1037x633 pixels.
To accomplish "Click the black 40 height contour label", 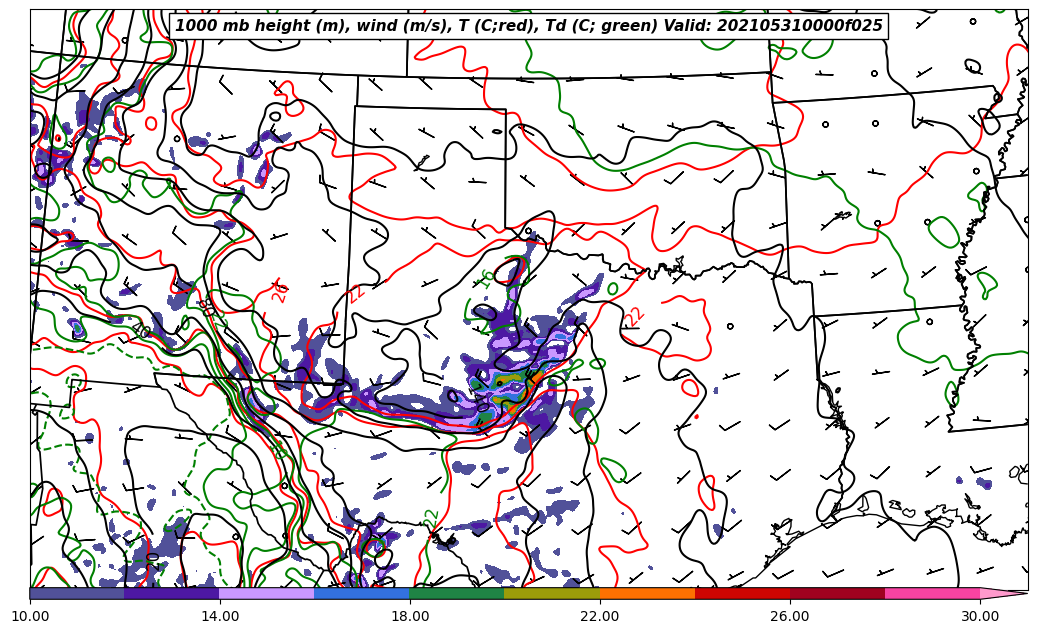I will tap(143, 331).
